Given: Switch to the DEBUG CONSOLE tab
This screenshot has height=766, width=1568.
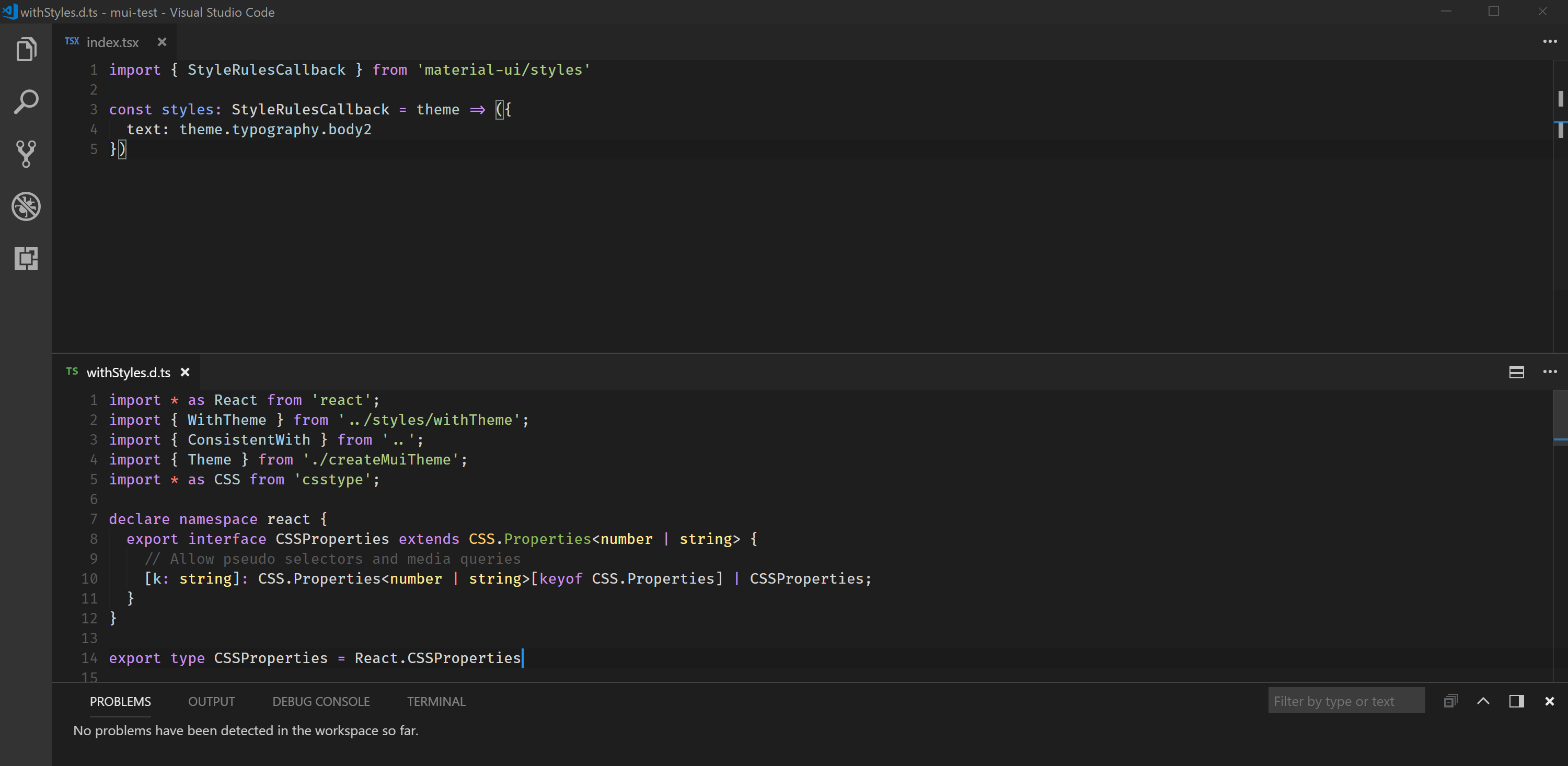Looking at the screenshot, I should coord(321,701).
